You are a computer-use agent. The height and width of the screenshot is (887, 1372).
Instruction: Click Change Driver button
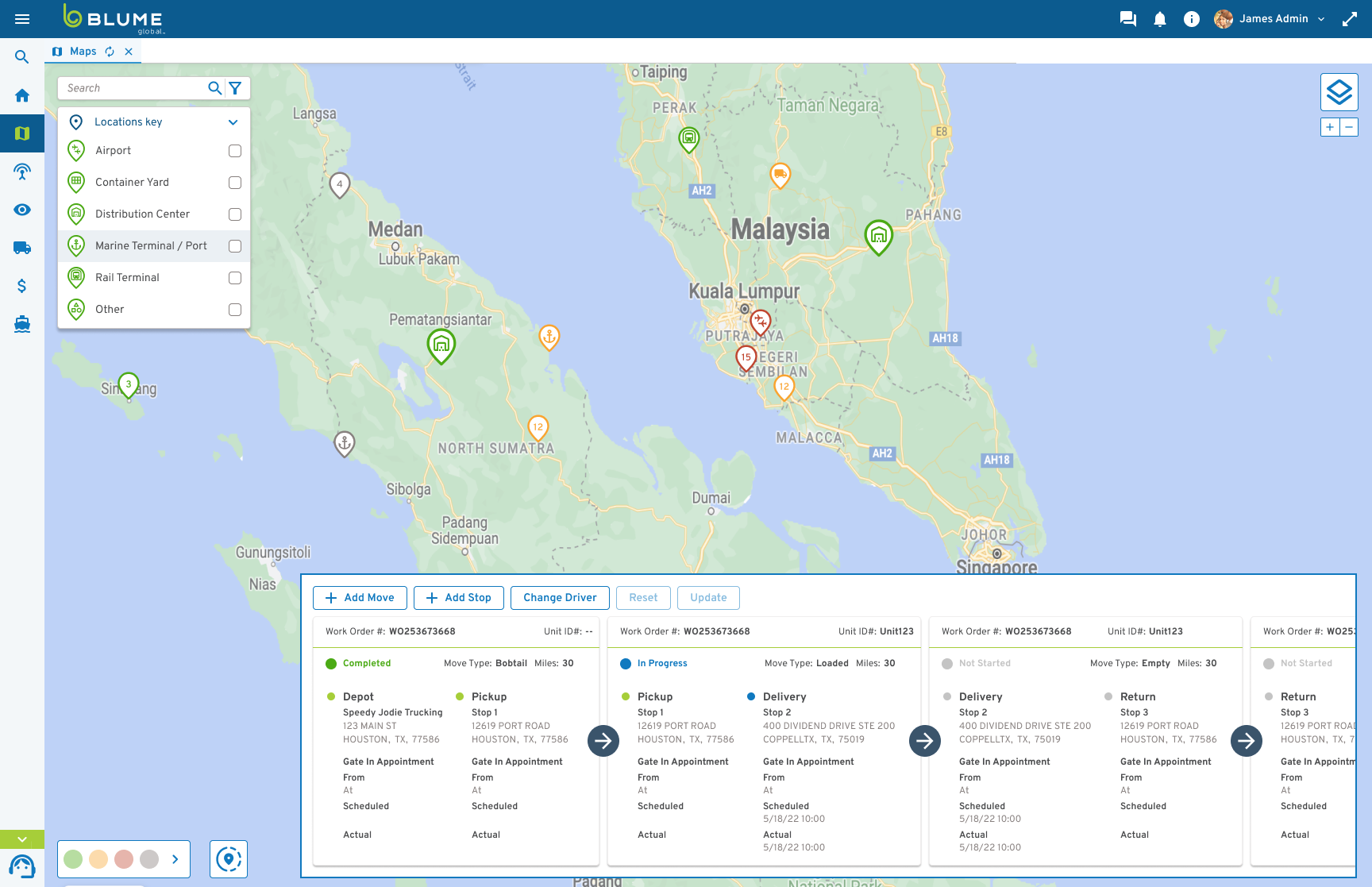tap(560, 598)
